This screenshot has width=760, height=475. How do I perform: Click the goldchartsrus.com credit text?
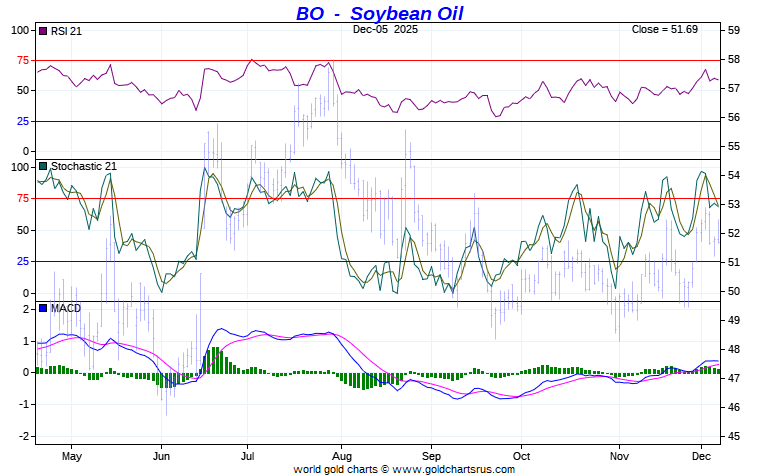tap(404, 469)
